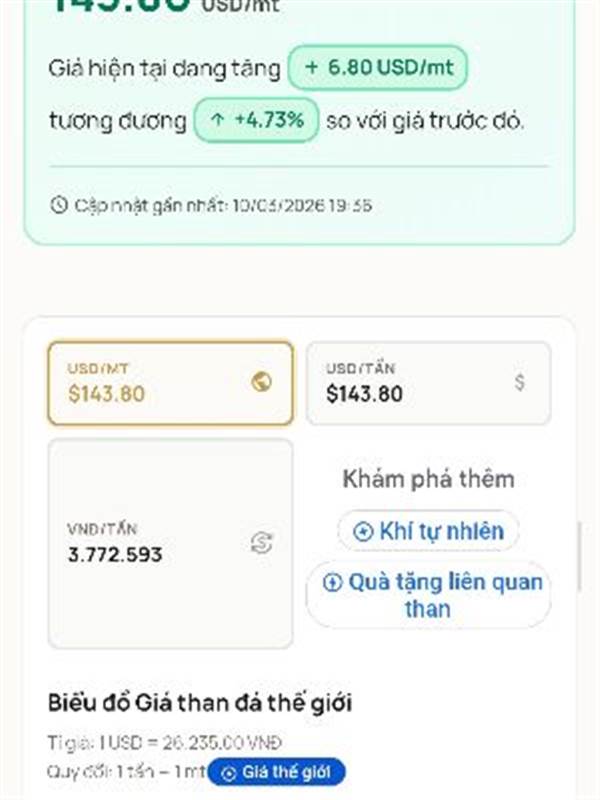Click the Biểu đồ Giá than đá thế giới heading

point(199,703)
